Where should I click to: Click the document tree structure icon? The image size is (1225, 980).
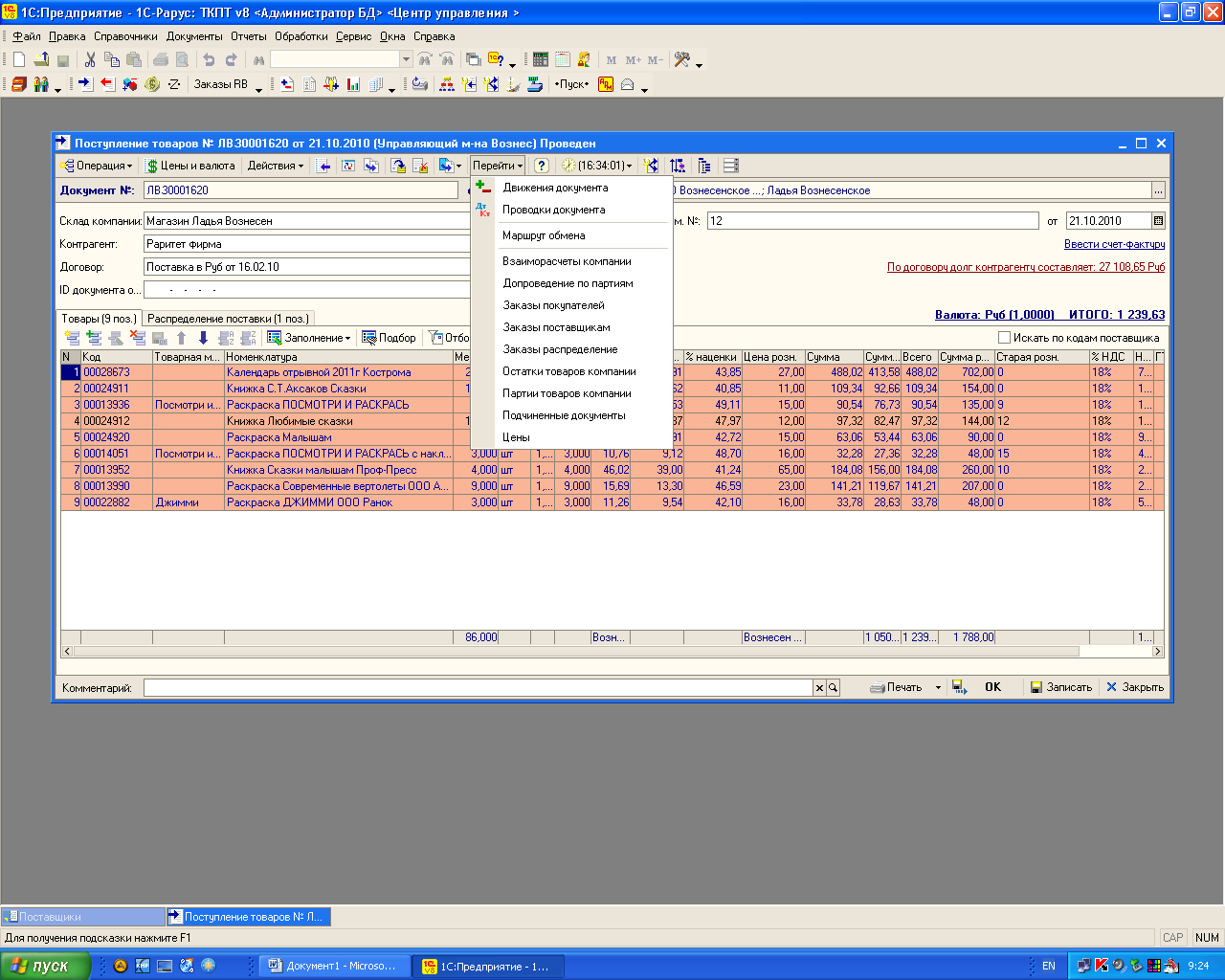pyautogui.click(x=704, y=166)
